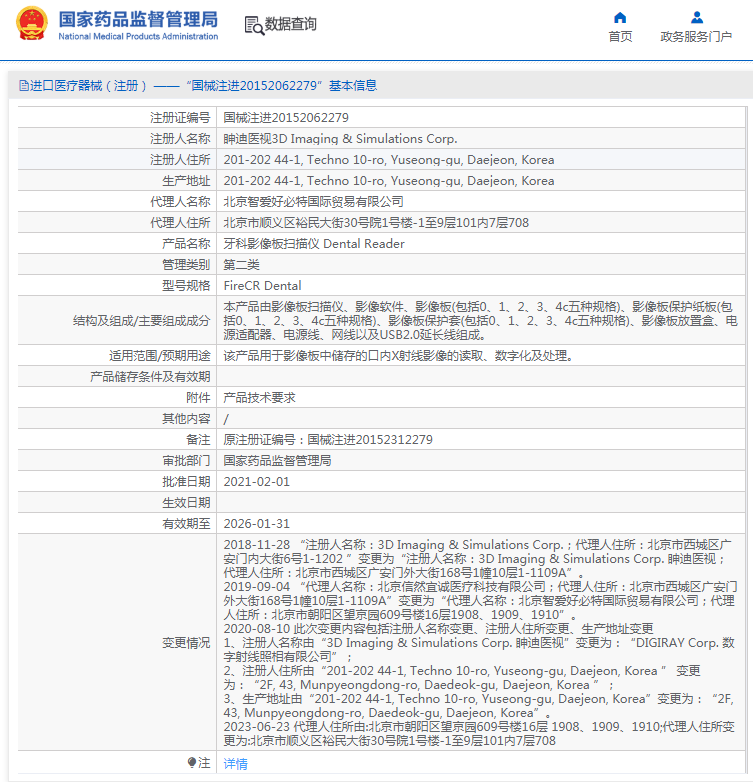Click the 变更情况 row label
The height and width of the screenshot is (782, 753).
click(186, 642)
